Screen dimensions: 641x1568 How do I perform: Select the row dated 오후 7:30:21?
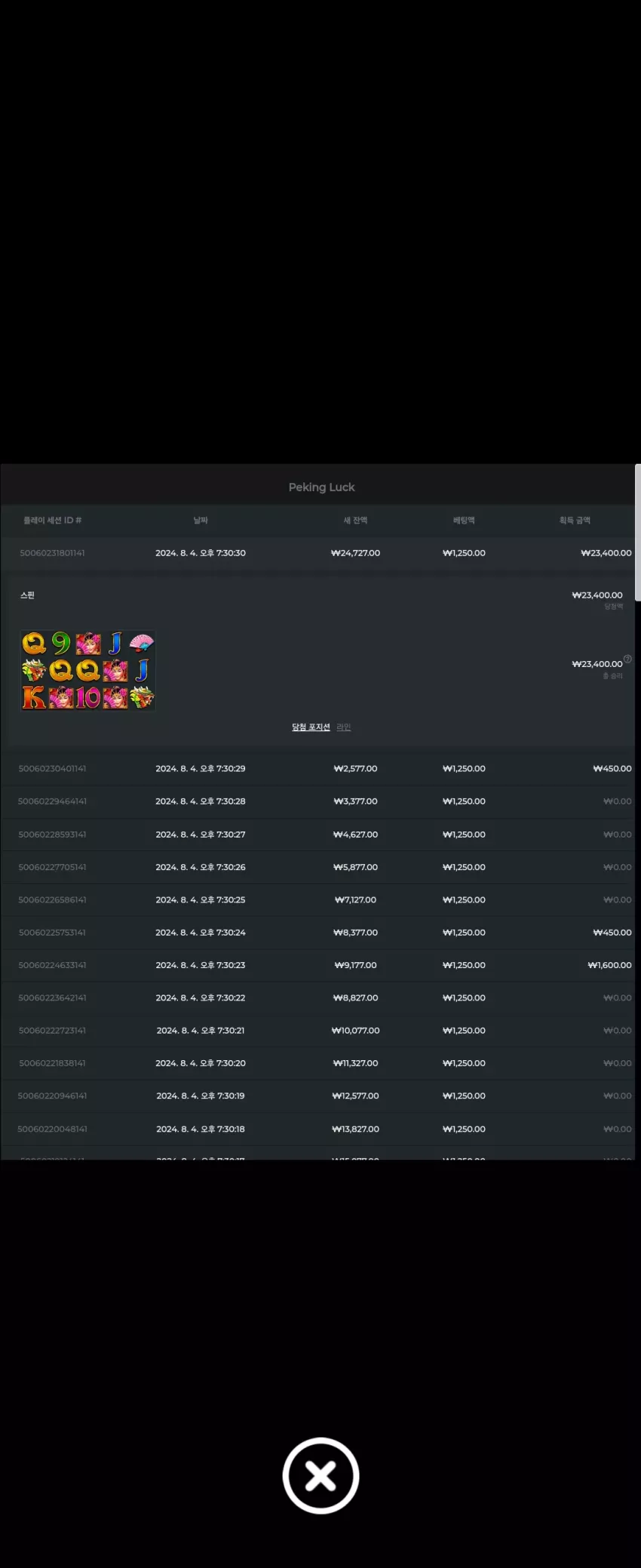tap(317, 1031)
